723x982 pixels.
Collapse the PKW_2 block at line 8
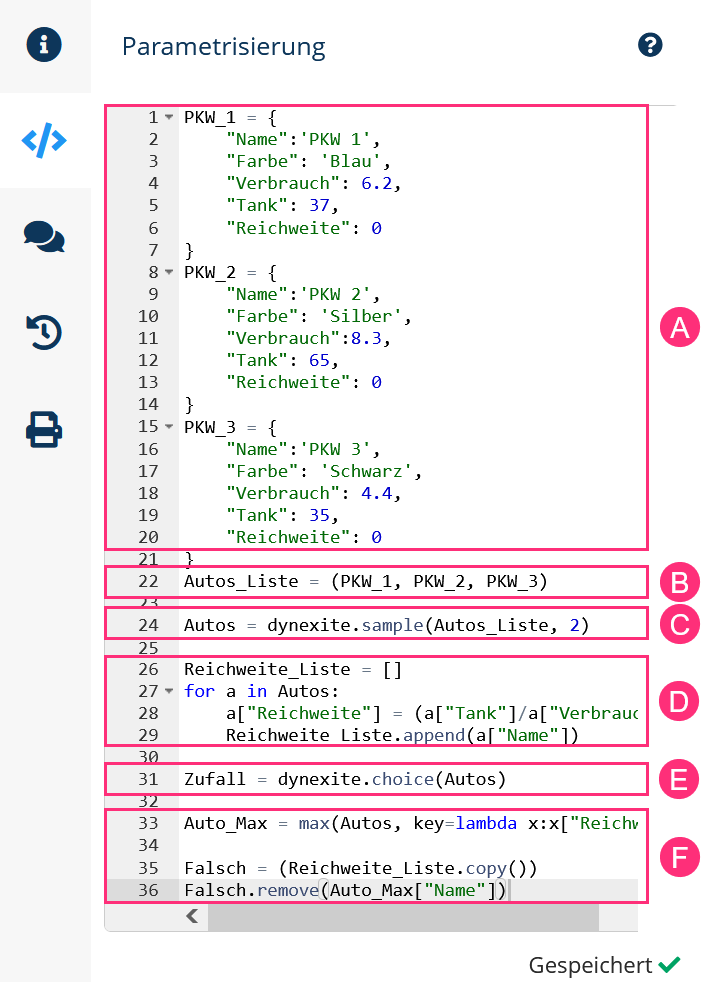click(169, 272)
